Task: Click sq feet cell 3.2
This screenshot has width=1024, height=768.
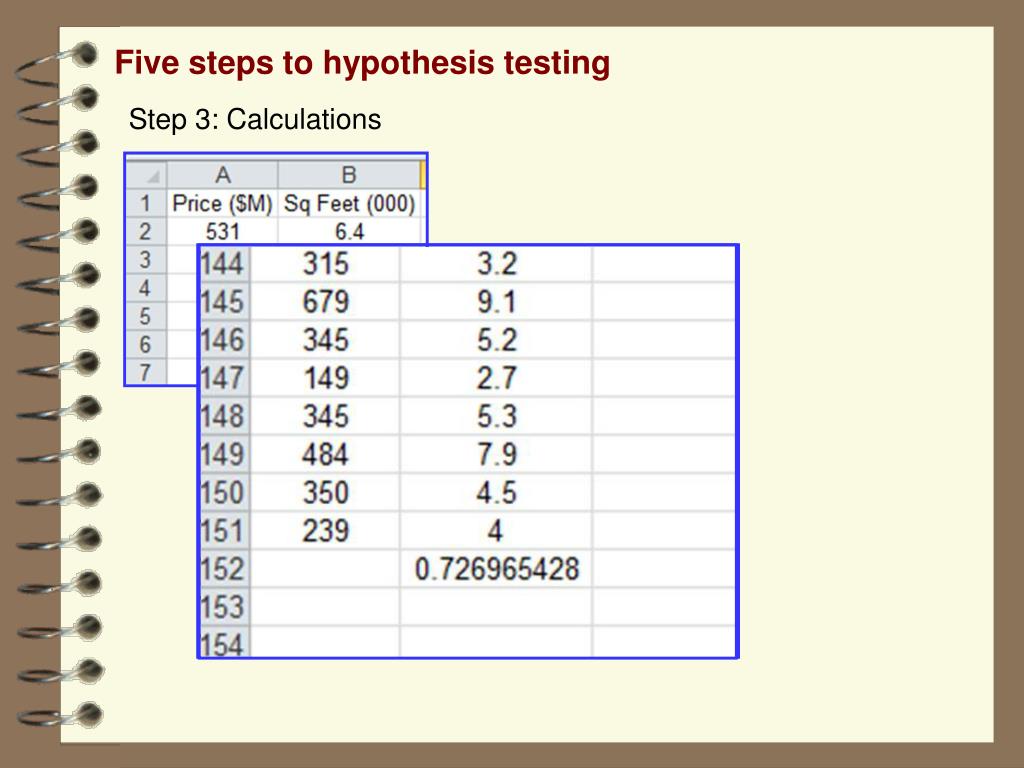Action: tap(496, 264)
